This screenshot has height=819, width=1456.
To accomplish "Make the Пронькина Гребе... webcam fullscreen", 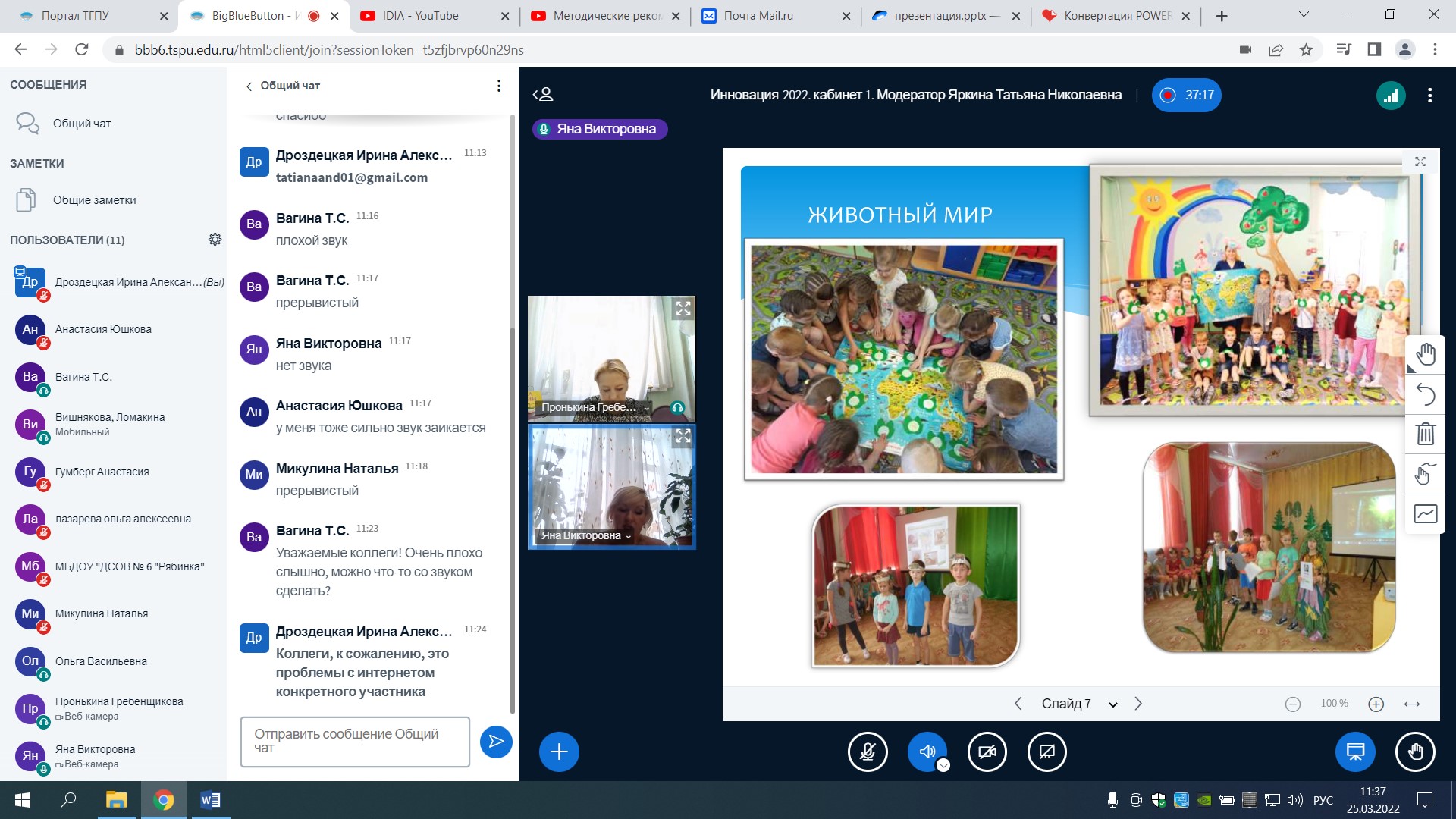I will (x=683, y=308).
